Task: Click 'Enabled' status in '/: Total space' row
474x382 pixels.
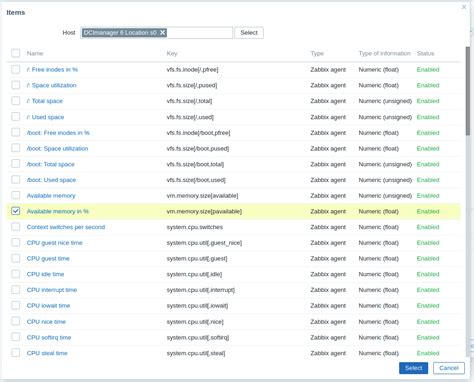Action: [x=428, y=101]
